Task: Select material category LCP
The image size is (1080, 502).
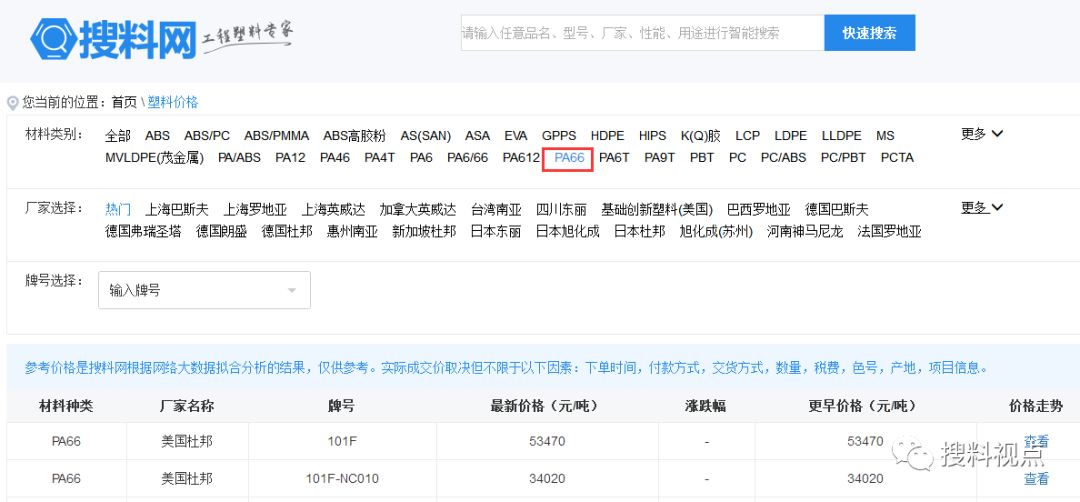Action: [747, 136]
